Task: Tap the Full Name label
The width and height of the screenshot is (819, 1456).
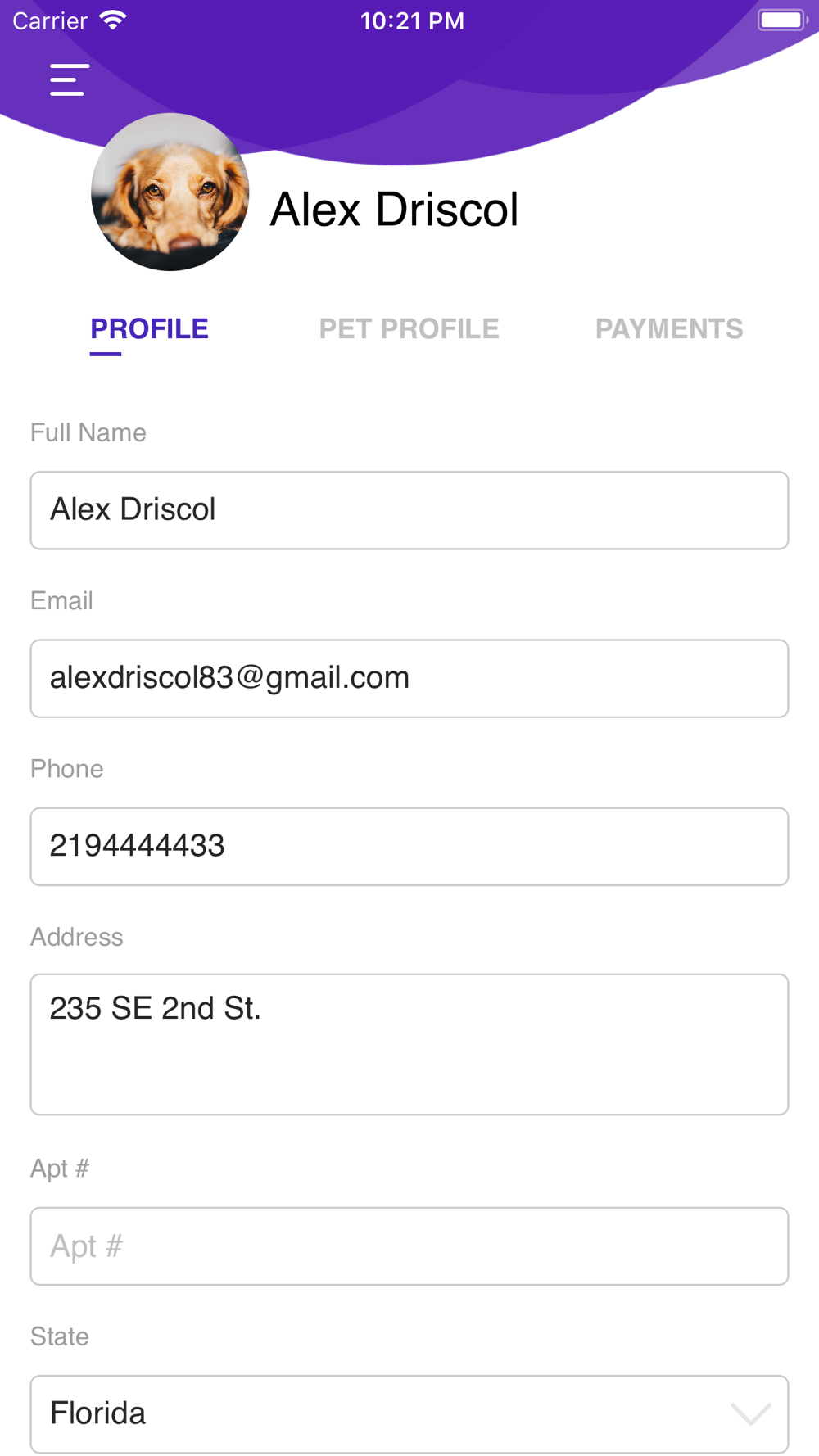Action: [88, 432]
